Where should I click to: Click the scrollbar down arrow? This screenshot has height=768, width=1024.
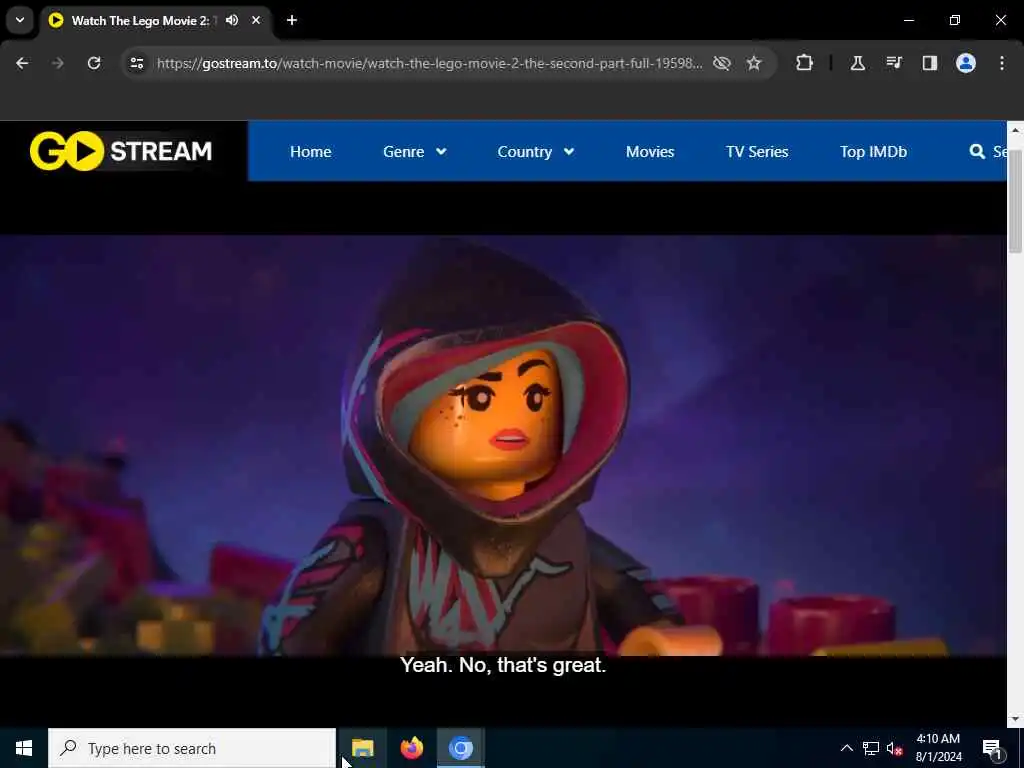pos(1015,718)
